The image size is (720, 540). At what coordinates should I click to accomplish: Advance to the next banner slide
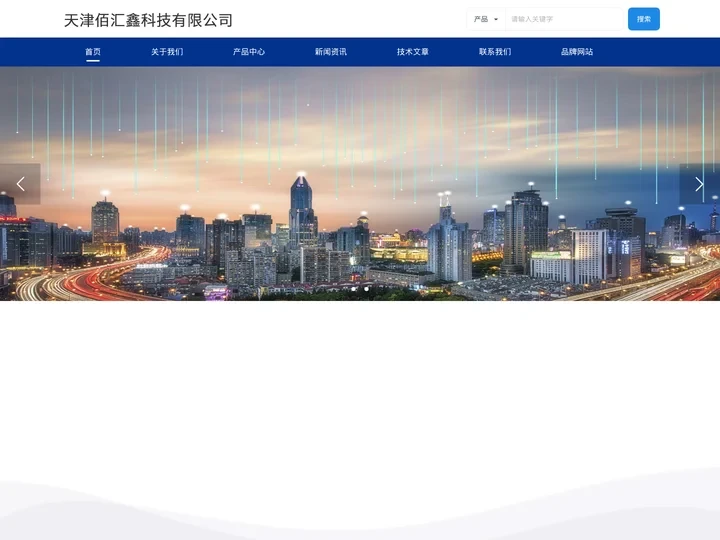699,184
